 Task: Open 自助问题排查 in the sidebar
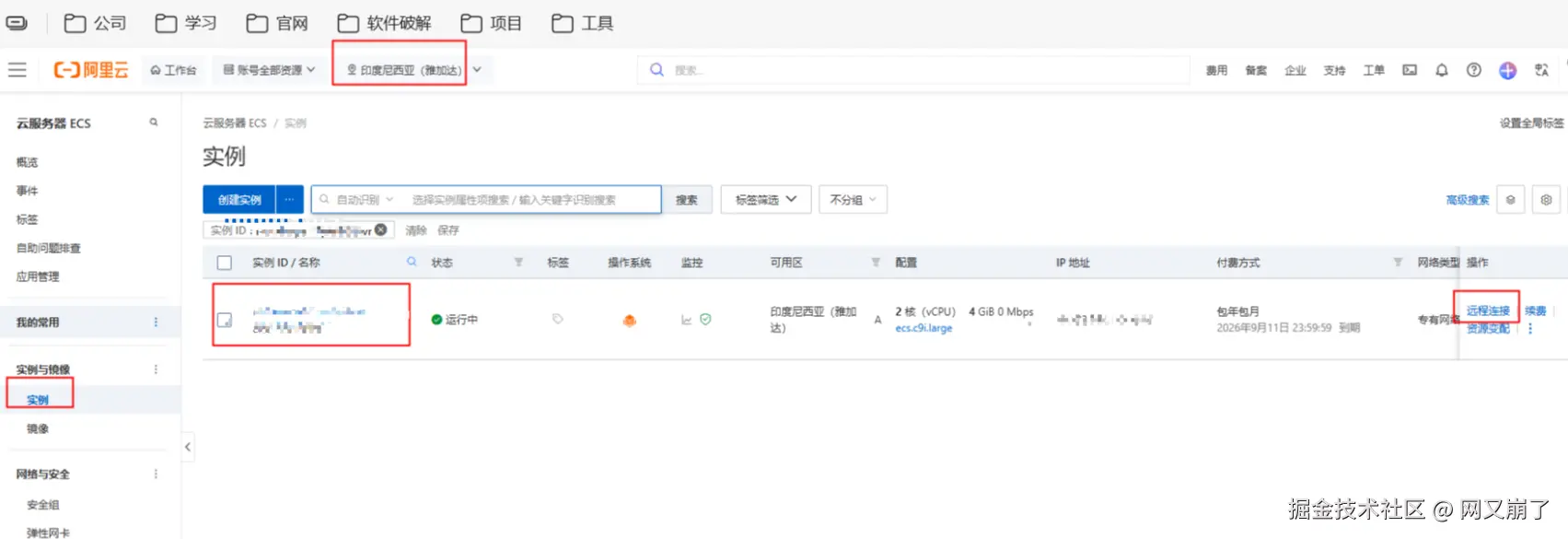(x=49, y=248)
